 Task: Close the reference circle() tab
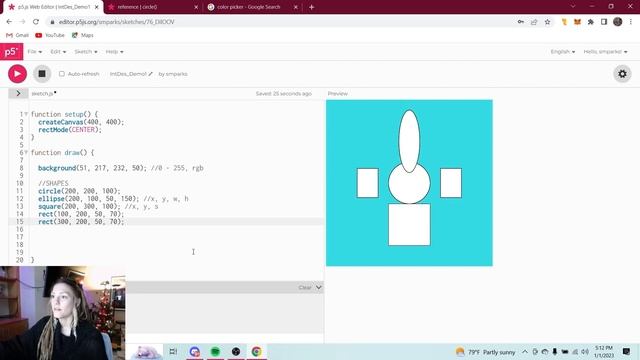pos(196,7)
